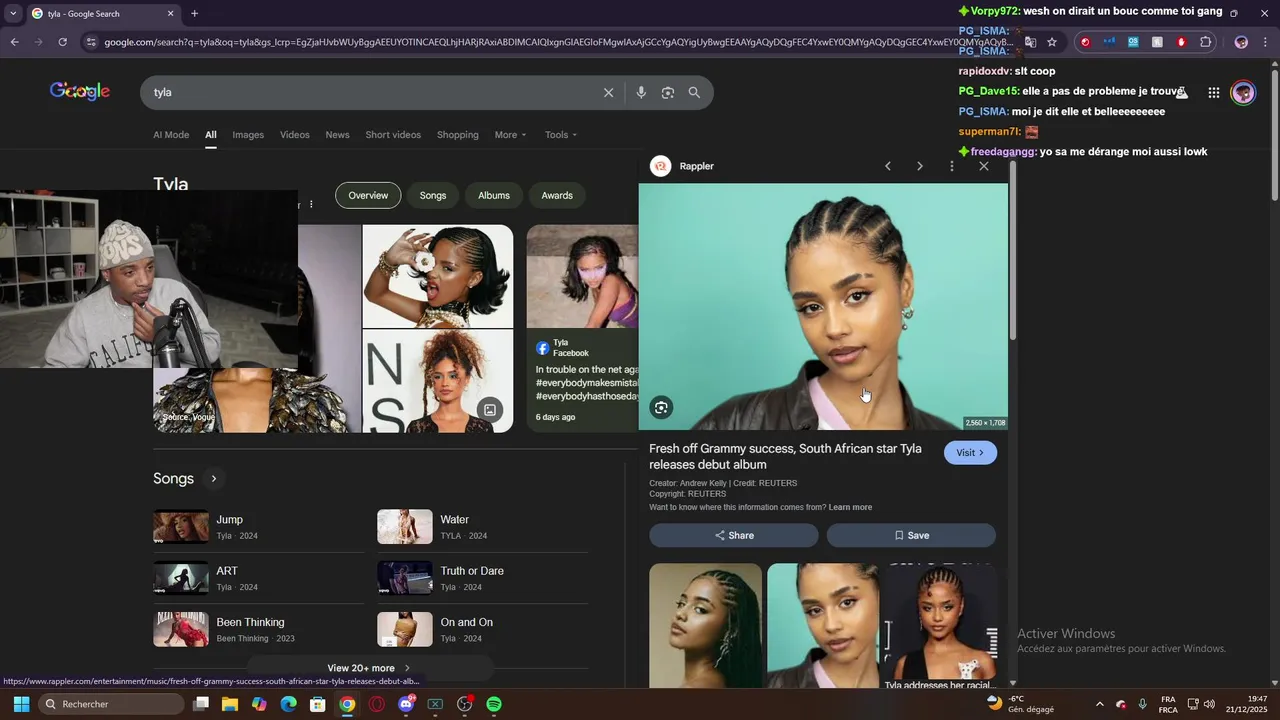
Task: Select the Awards chip
Action: pos(557,195)
